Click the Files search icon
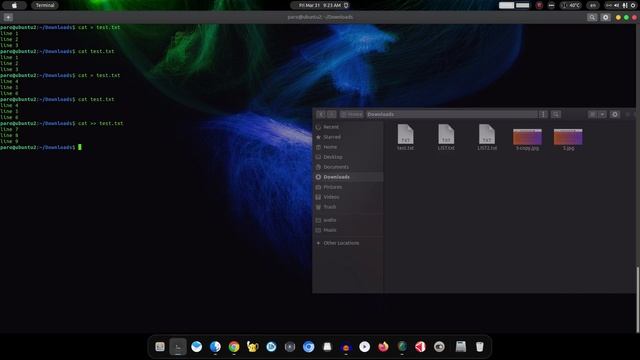The height and width of the screenshot is (360, 640). pos(556,114)
